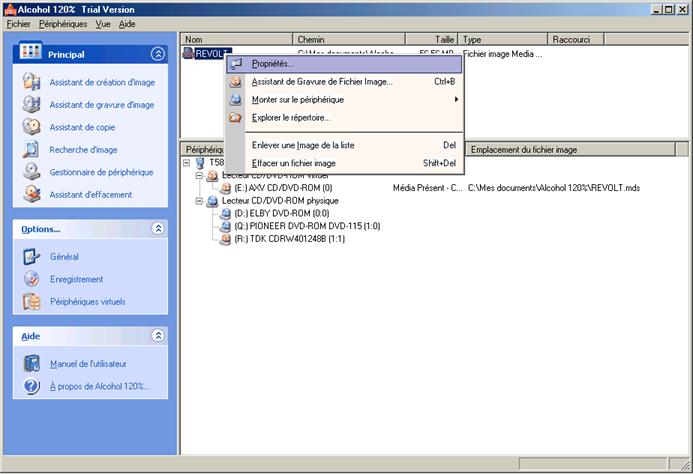
Task: Click the ELBY DVD-ROM drive icon
Action: point(225,214)
